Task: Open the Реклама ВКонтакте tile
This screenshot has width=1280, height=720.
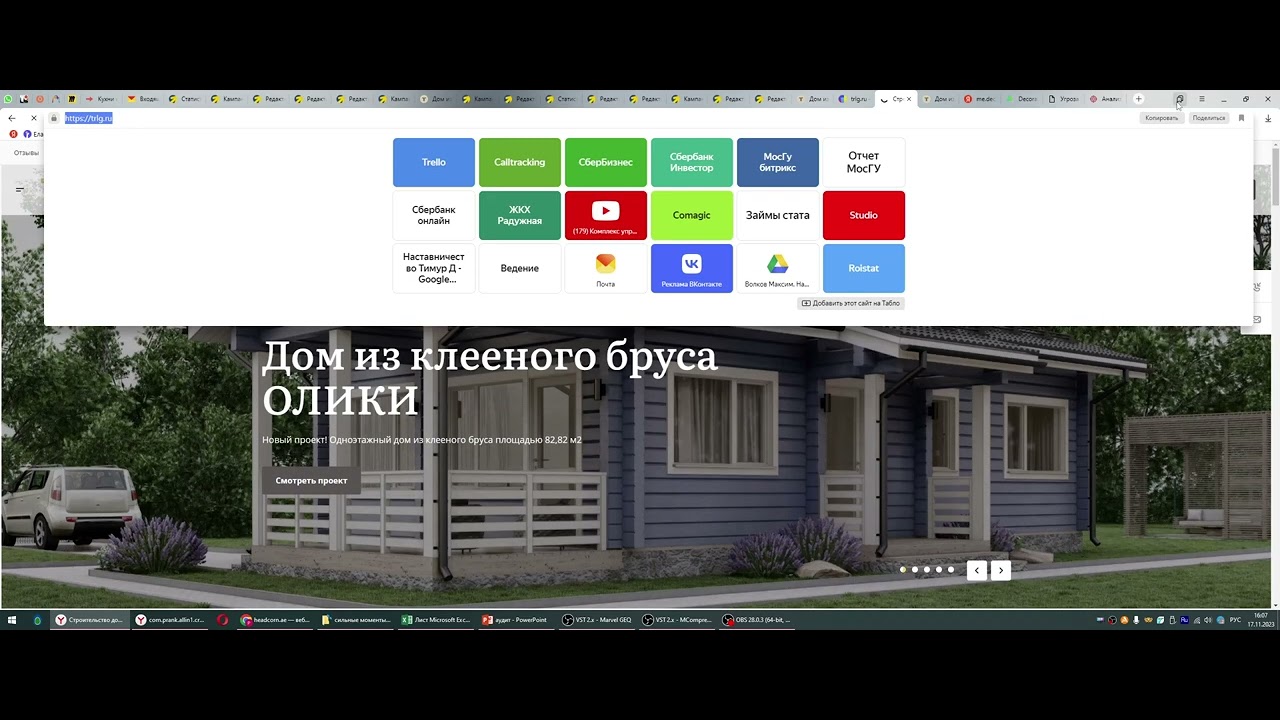Action: [691, 268]
